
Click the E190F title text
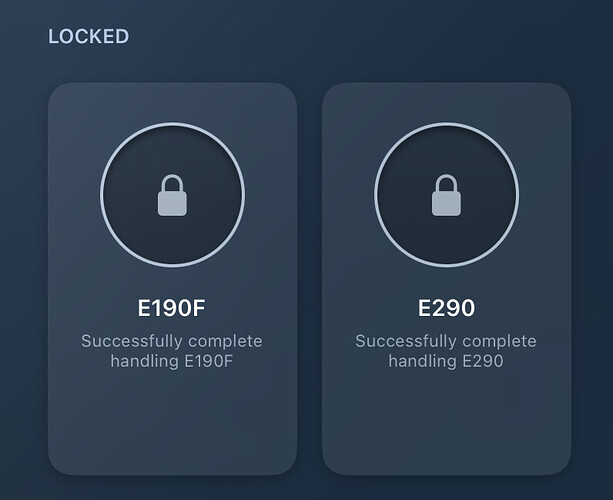pyautogui.click(x=172, y=308)
